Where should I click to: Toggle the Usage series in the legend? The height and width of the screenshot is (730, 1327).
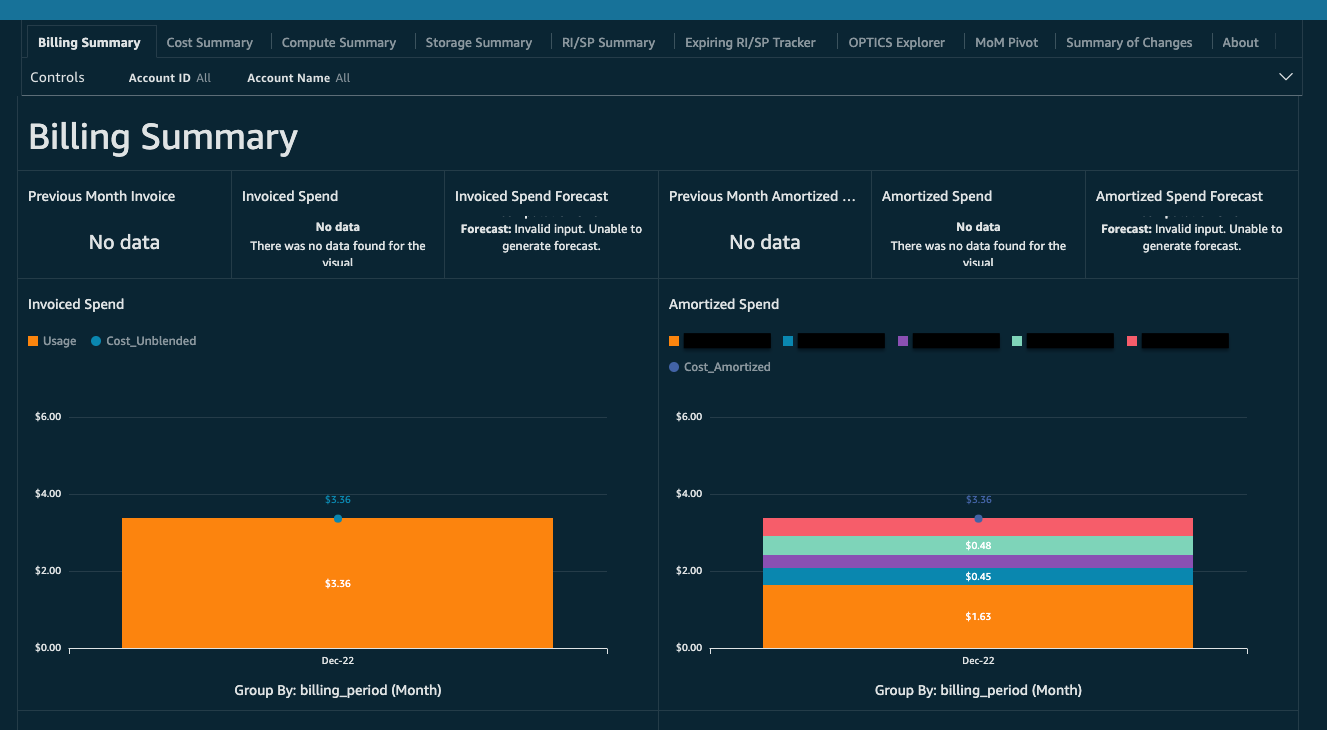[51, 340]
